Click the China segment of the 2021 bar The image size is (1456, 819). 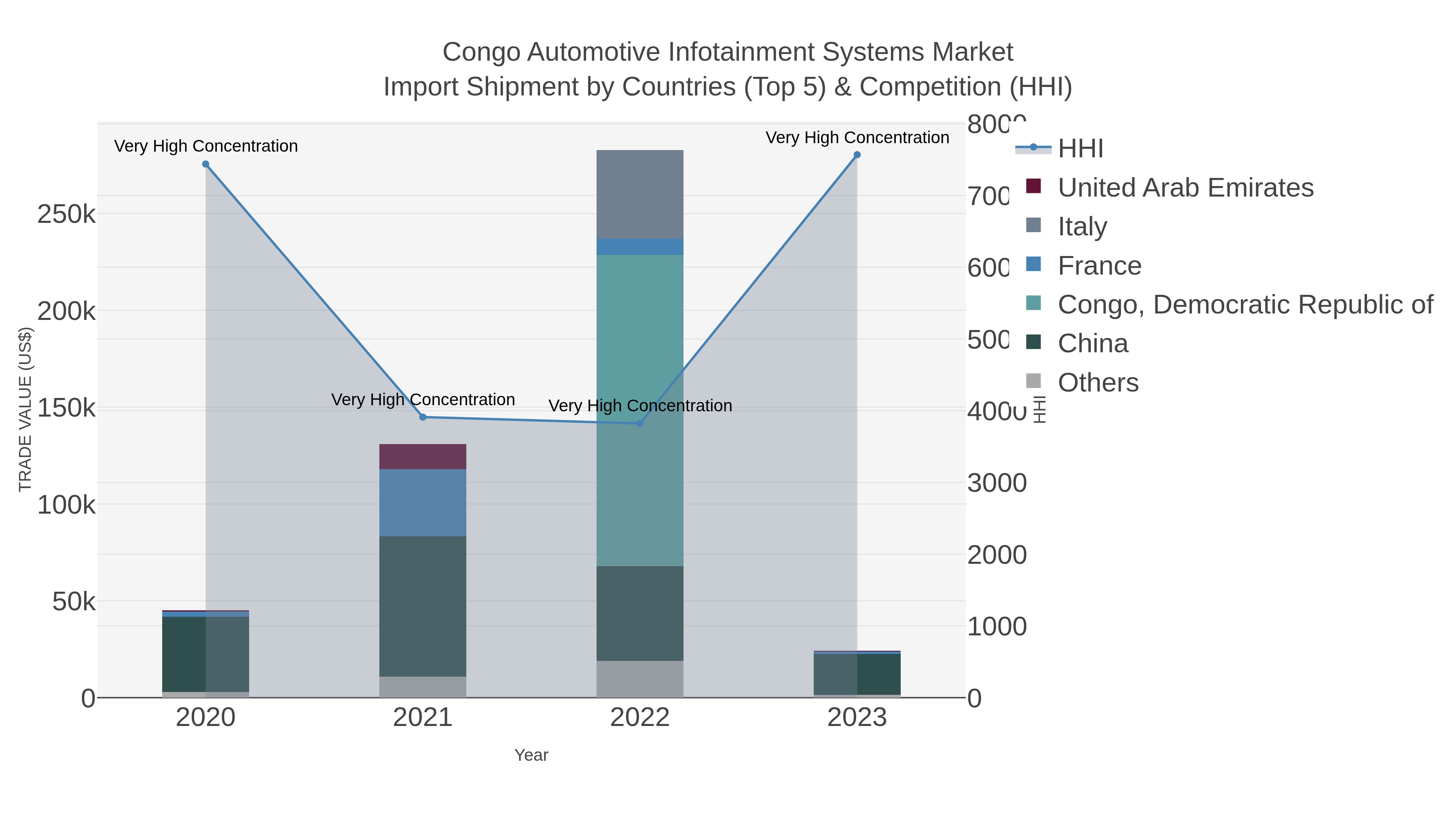click(x=423, y=607)
